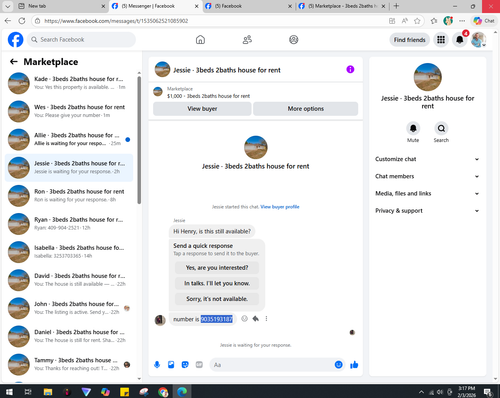
Task: Open the Wes conversation
Action: tap(69, 111)
